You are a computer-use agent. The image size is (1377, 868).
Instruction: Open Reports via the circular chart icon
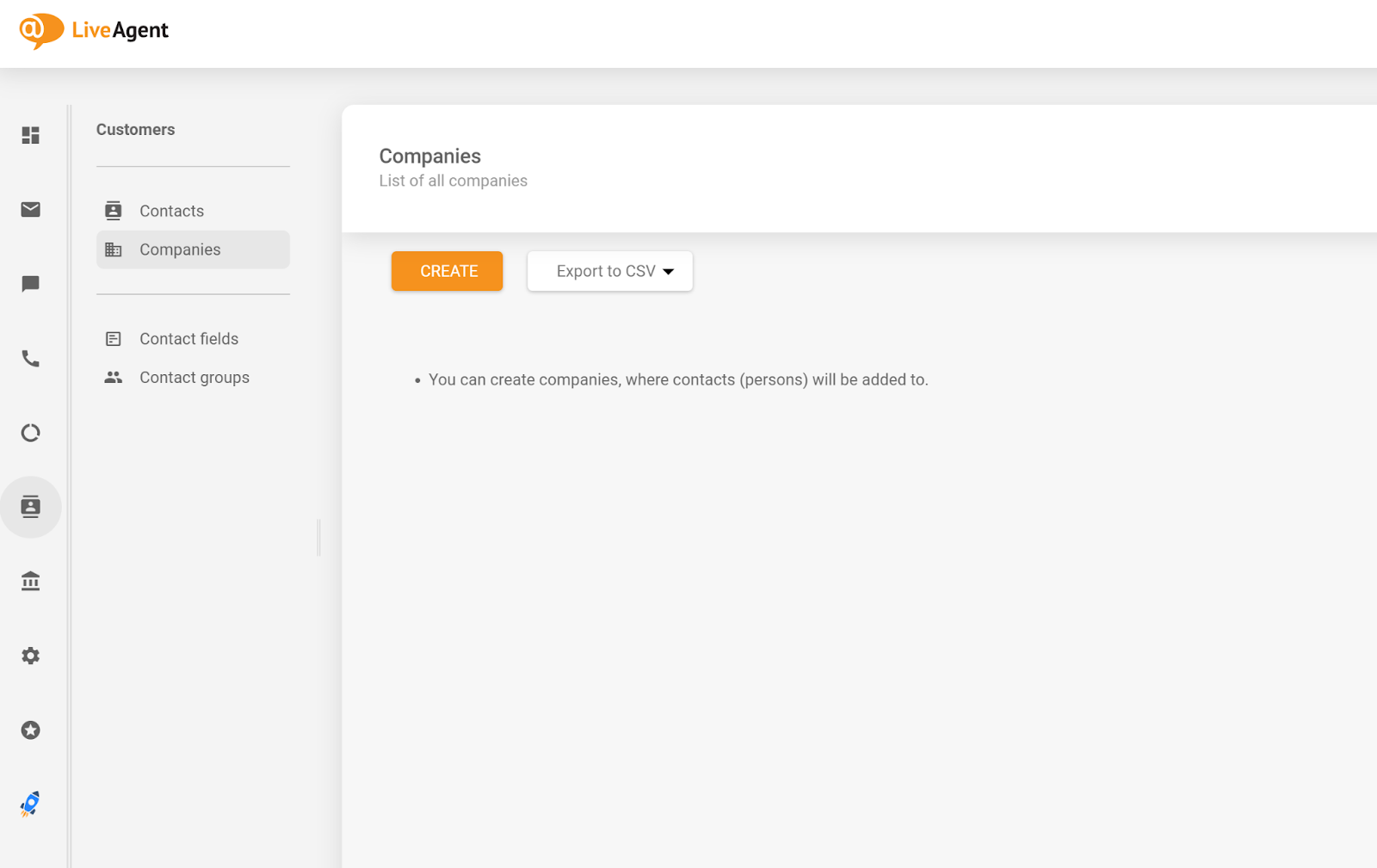click(x=31, y=433)
